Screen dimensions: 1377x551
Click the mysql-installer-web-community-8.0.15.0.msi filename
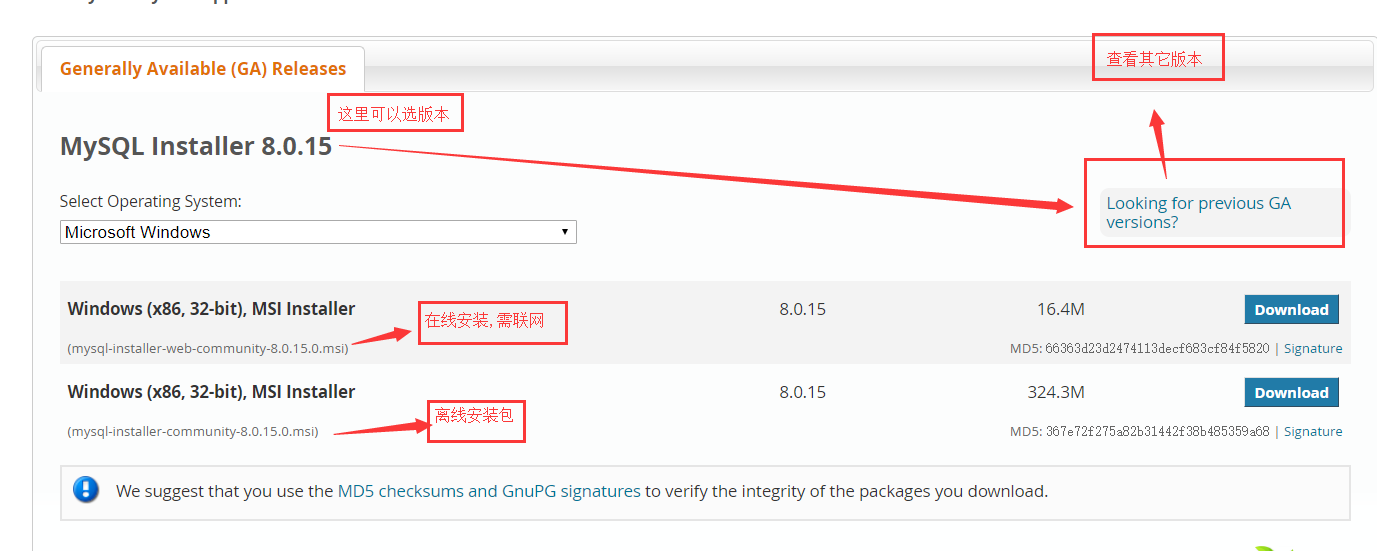[208, 349]
